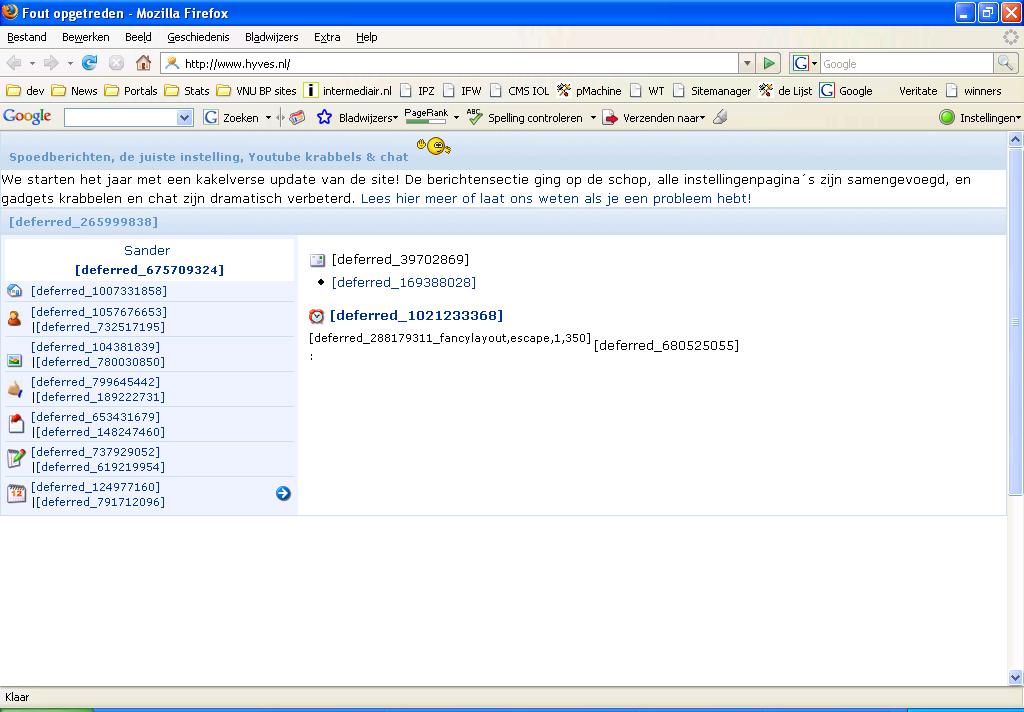1024x712 pixels.
Task: Click the Firefox reload page icon
Action: click(x=89, y=63)
